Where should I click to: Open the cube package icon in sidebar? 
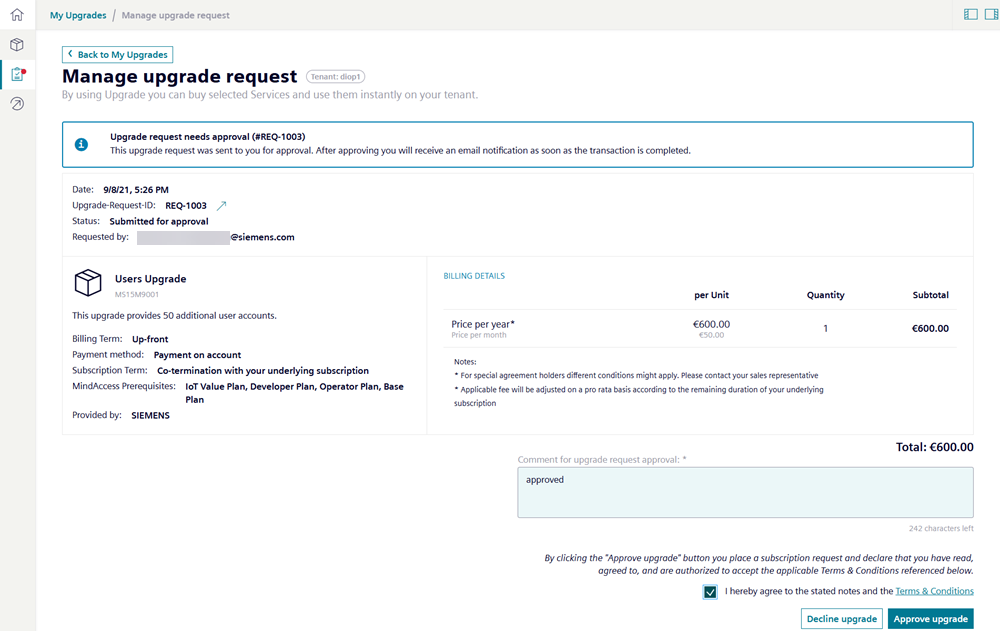[17, 45]
